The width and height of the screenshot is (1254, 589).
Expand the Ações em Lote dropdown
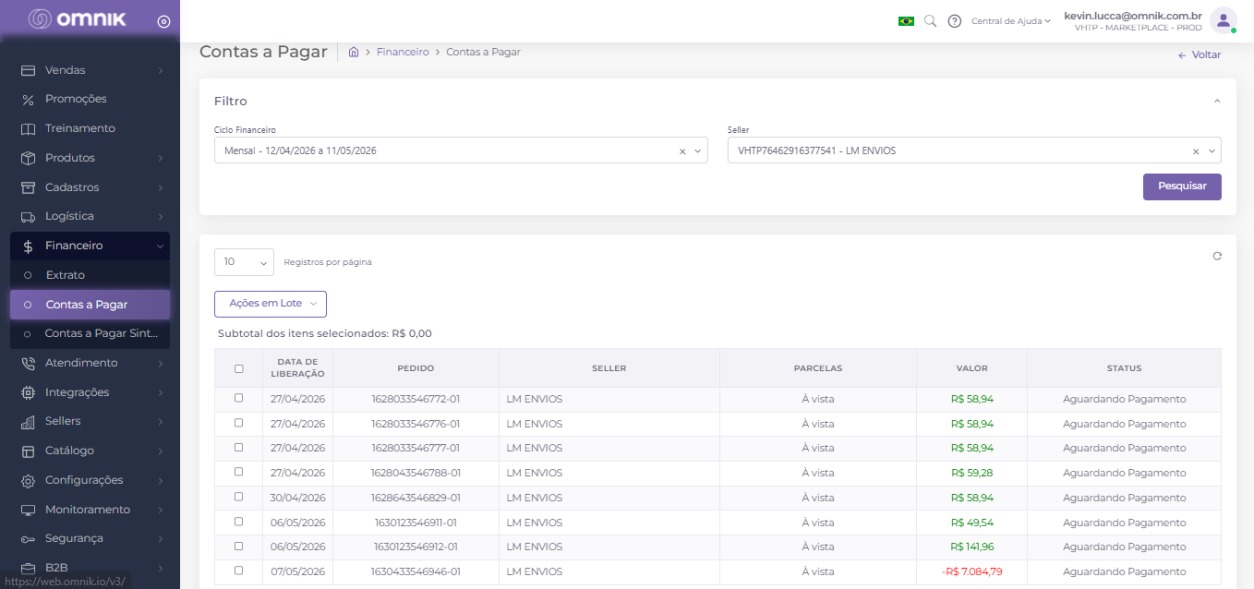[x=270, y=303]
